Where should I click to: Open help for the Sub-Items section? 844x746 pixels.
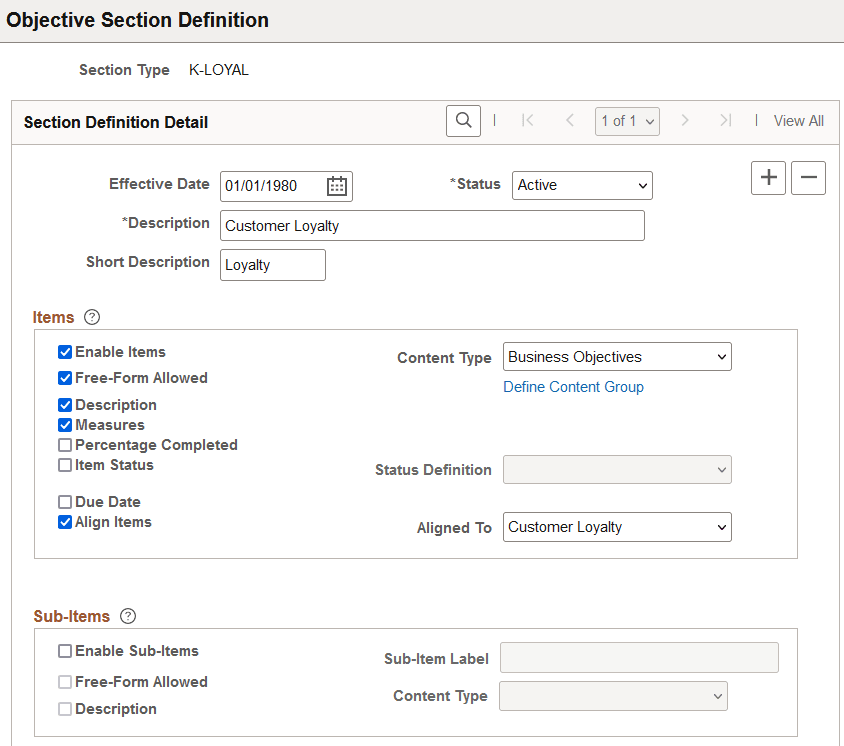pyautogui.click(x=127, y=616)
